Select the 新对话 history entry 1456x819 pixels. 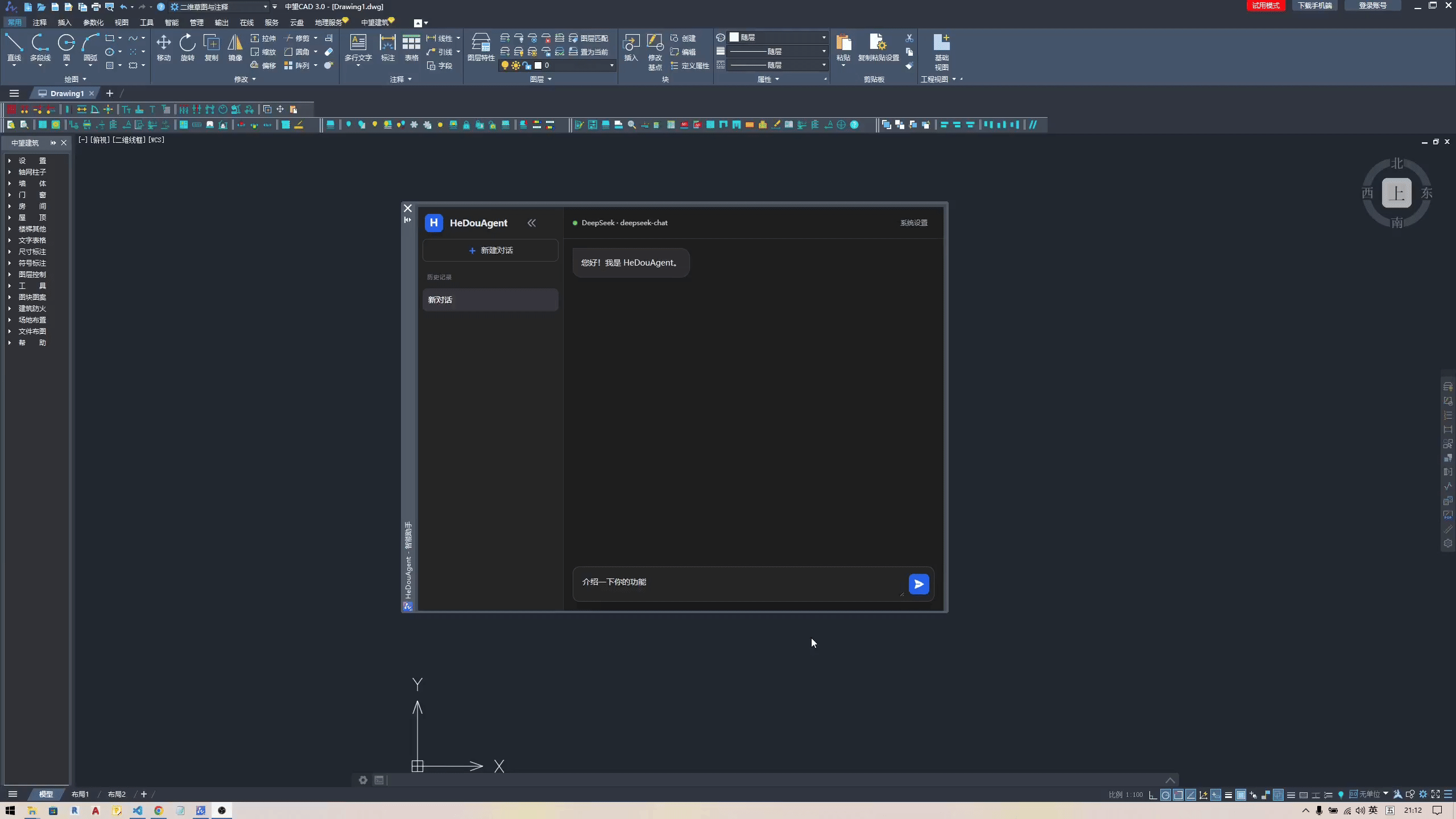click(490, 300)
